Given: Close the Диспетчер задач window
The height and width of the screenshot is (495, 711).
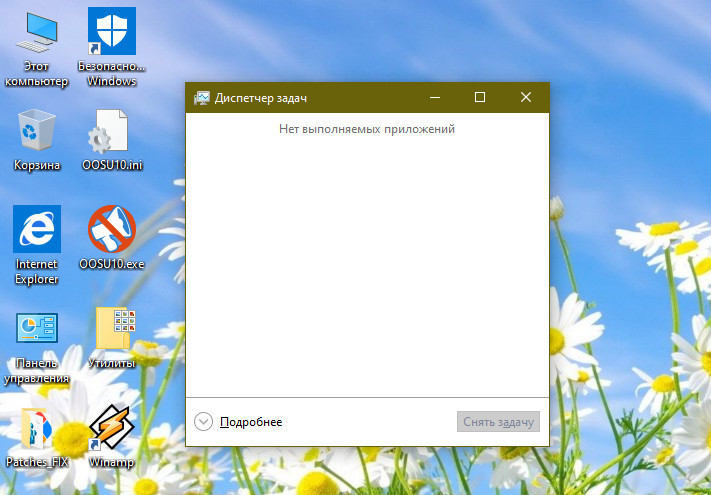Looking at the screenshot, I should (x=526, y=97).
